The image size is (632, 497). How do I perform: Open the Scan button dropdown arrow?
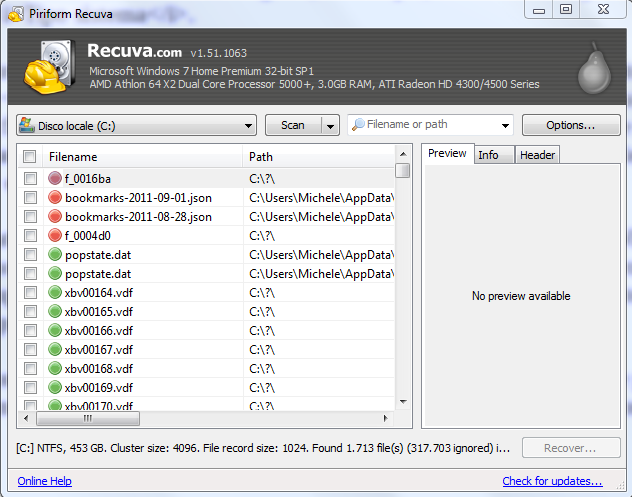tap(331, 126)
